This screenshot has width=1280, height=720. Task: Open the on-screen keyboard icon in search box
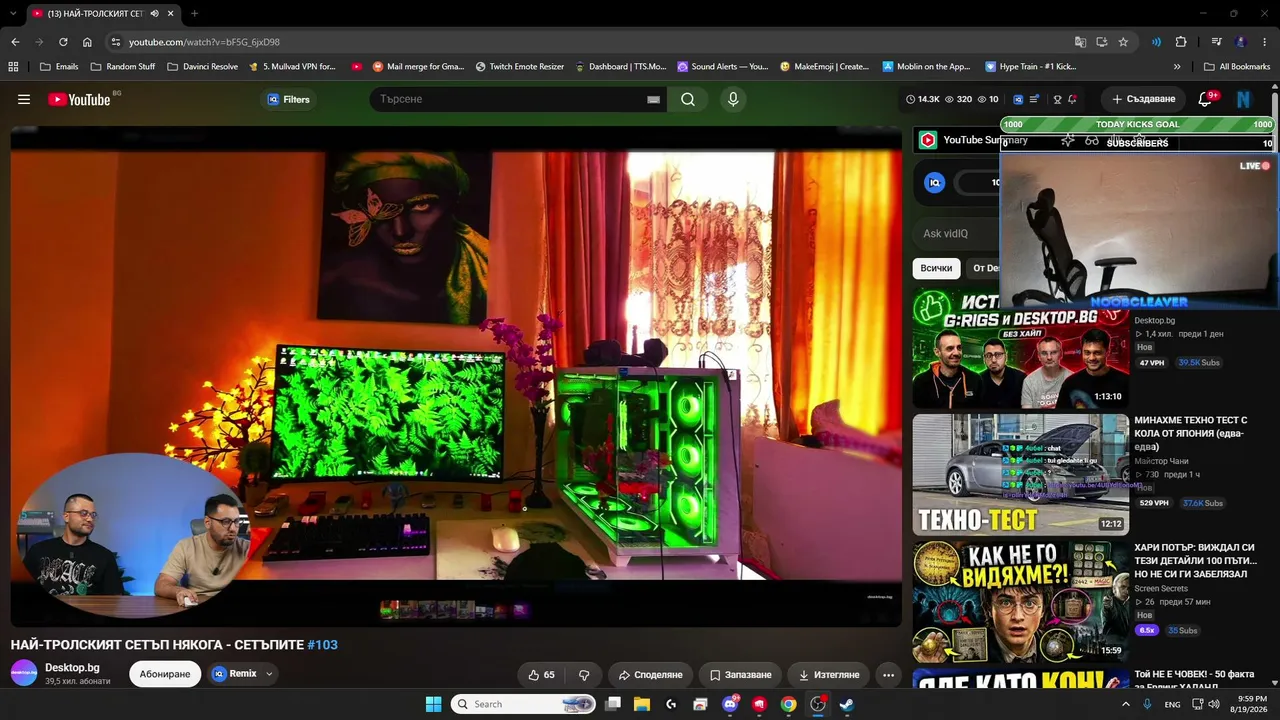tap(653, 99)
